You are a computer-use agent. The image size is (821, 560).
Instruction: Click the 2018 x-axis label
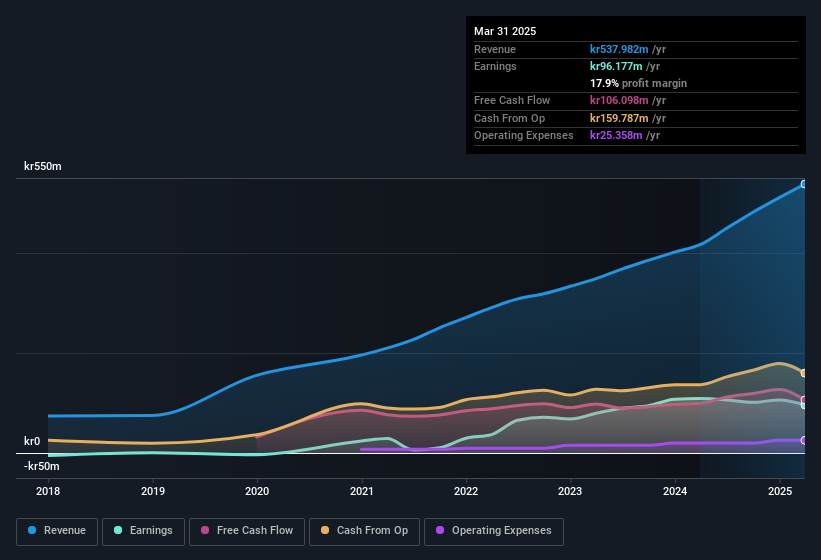[x=48, y=491]
